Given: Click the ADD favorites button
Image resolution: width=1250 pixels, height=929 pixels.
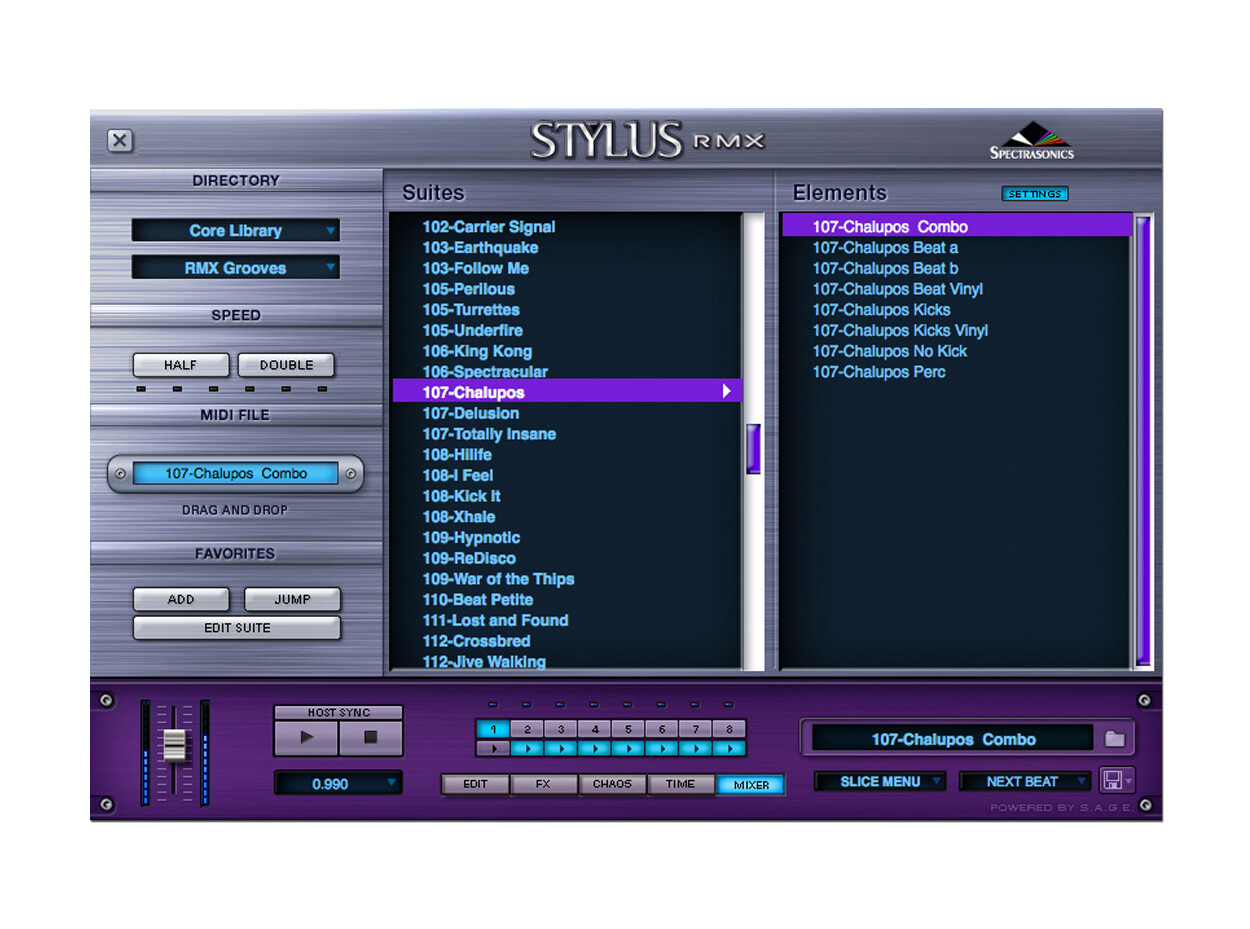Looking at the screenshot, I should [x=181, y=599].
